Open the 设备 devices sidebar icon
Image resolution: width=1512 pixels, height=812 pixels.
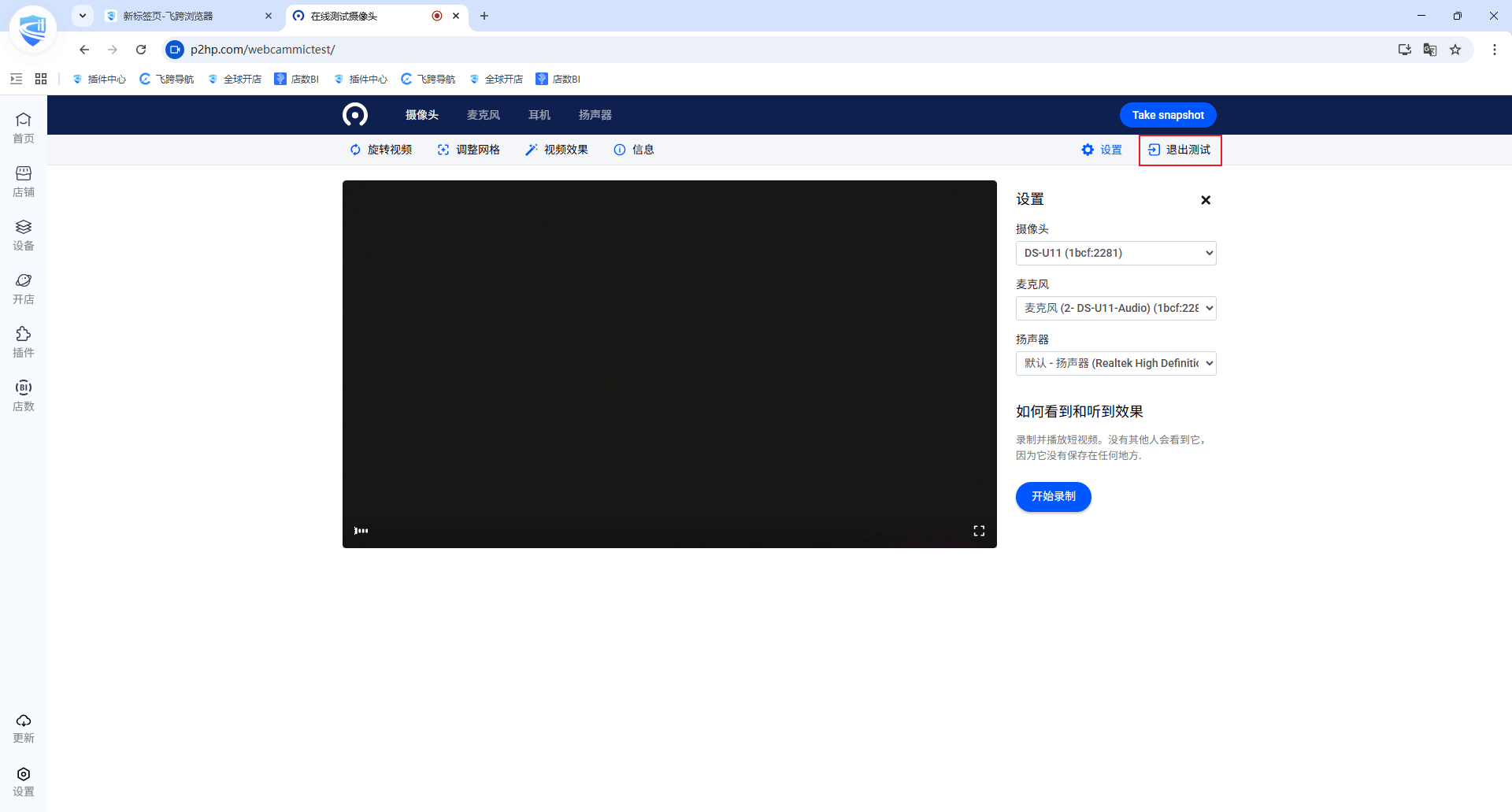click(x=24, y=235)
